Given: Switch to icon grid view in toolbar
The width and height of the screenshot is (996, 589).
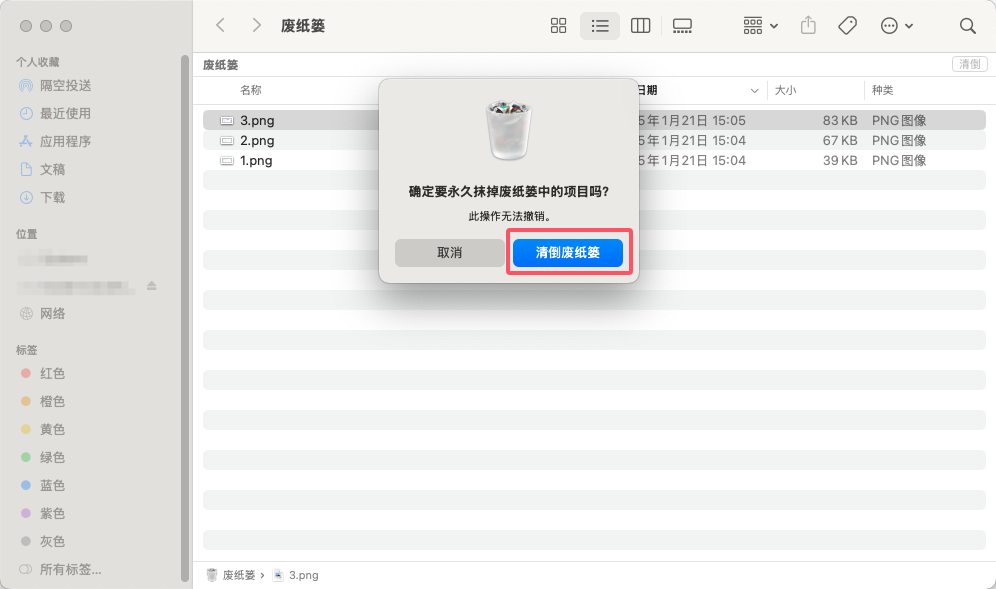Looking at the screenshot, I should (558, 25).
